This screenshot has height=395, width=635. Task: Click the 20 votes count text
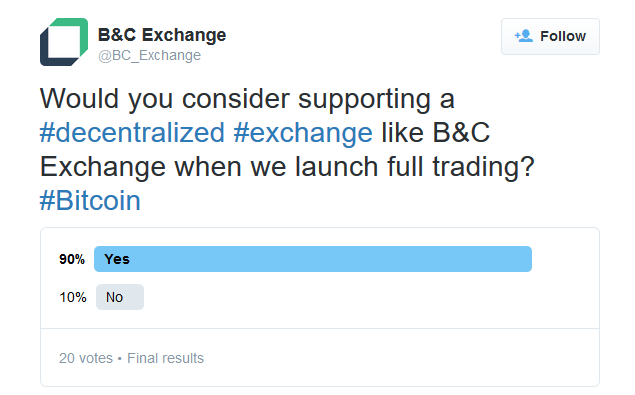(86, 358)
